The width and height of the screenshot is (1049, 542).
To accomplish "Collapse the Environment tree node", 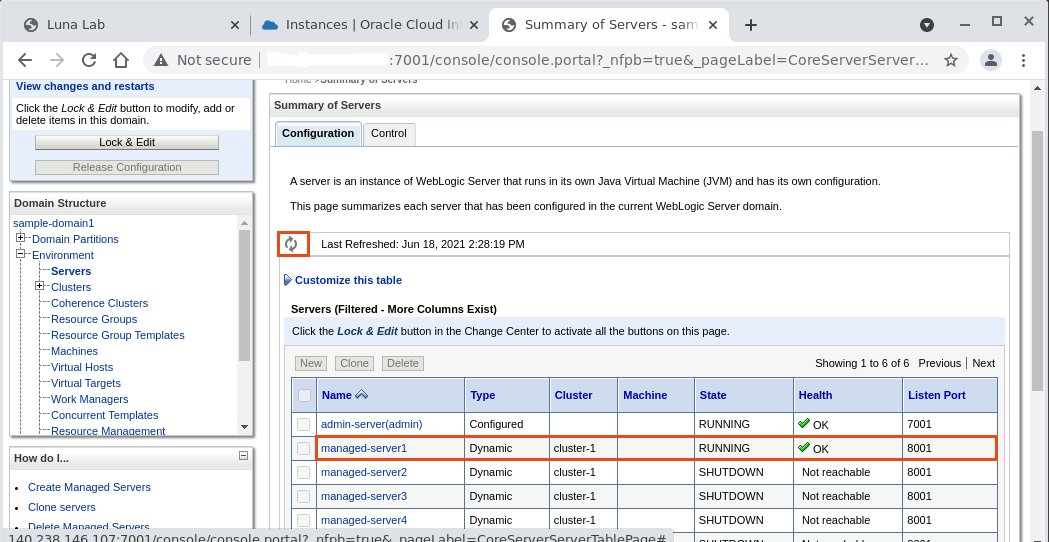I will click(x=21, y=254).
